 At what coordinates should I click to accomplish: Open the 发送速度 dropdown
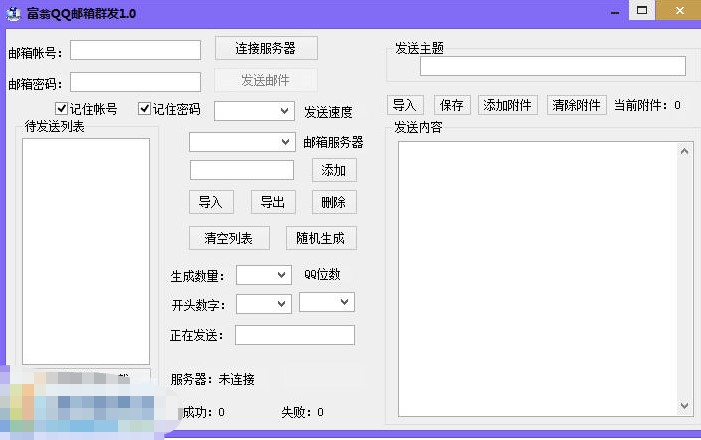(x=254, y=111)
